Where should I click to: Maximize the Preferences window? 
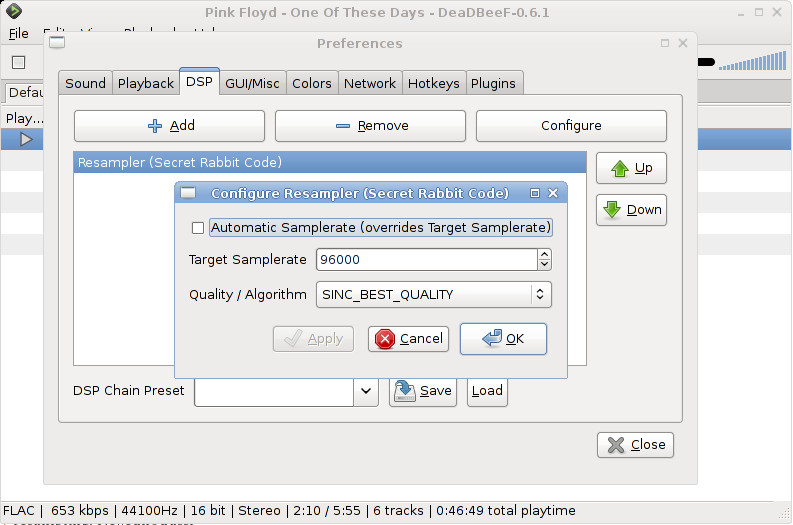click(x=665, y=43)
